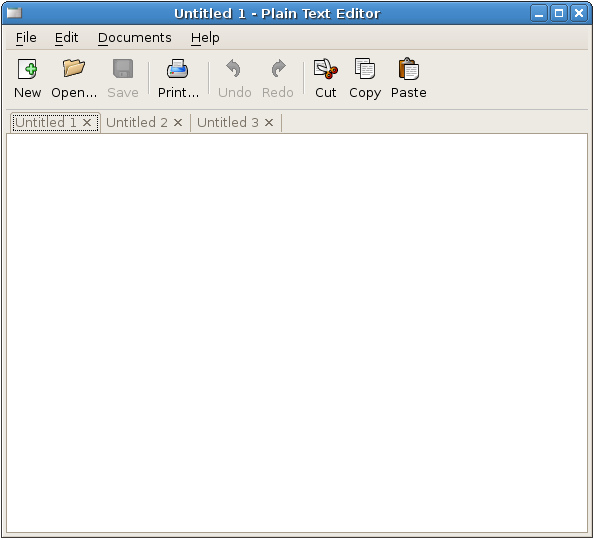Click the Save floppy disk icon
594x540 pixels.
(123, 69)
